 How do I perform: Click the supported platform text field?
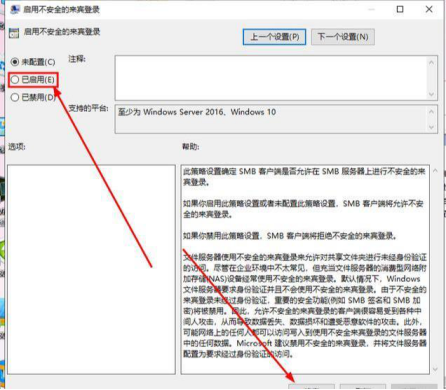[x=271, y=119]
